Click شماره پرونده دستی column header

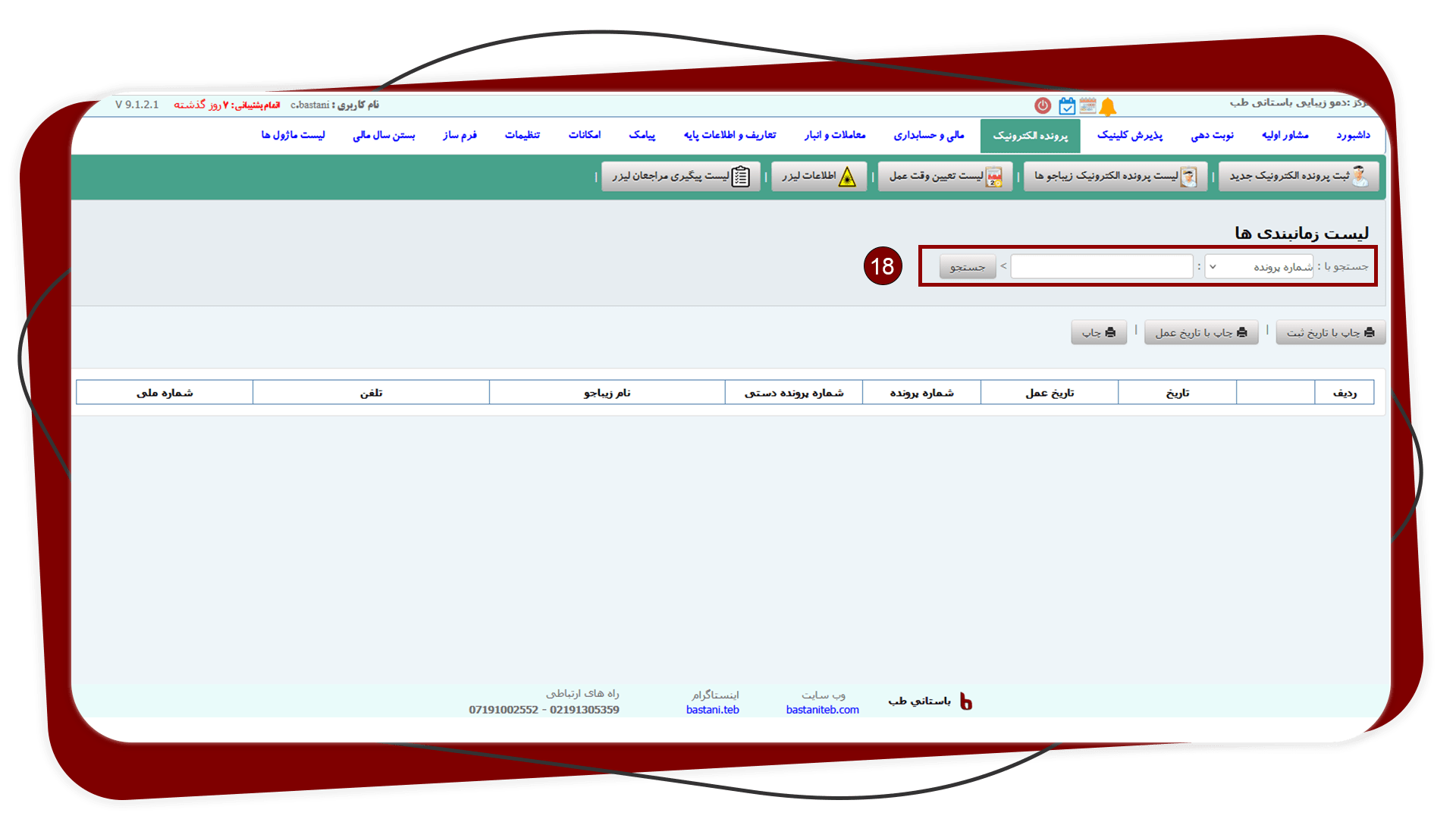pos(793,392)
